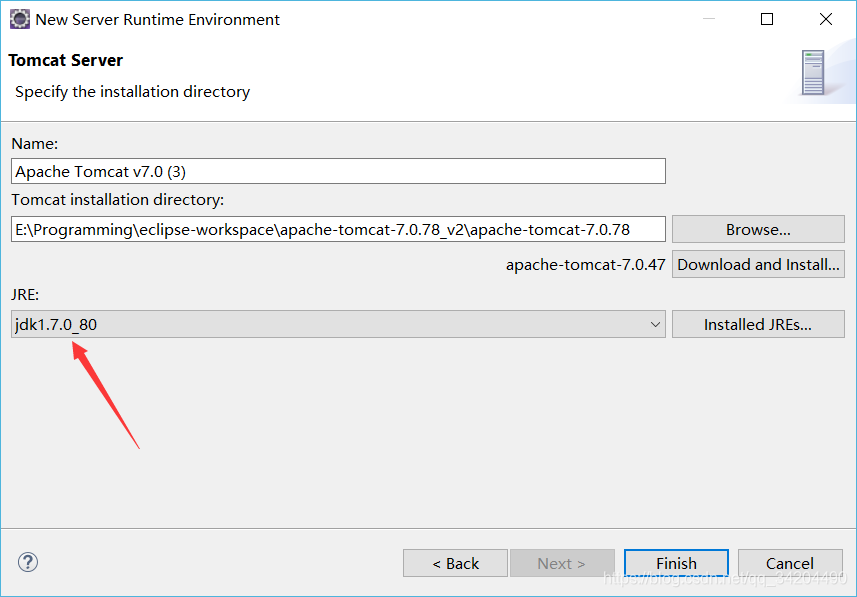Click 'Specify the installation directory' text

point(132,91)
